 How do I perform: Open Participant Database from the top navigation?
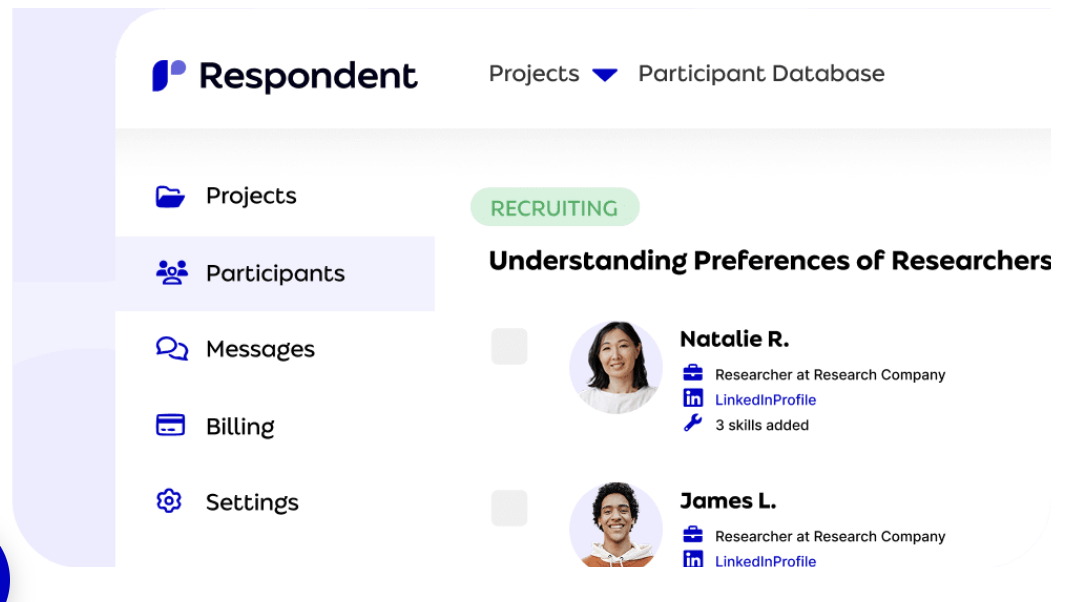761,73
